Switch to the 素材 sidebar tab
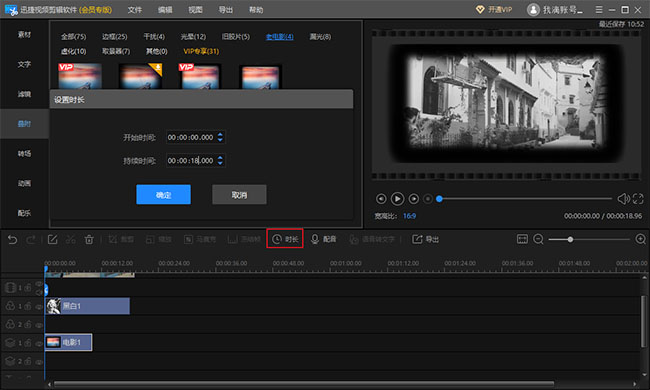650x390 pixels. click(x=24, y=34)
